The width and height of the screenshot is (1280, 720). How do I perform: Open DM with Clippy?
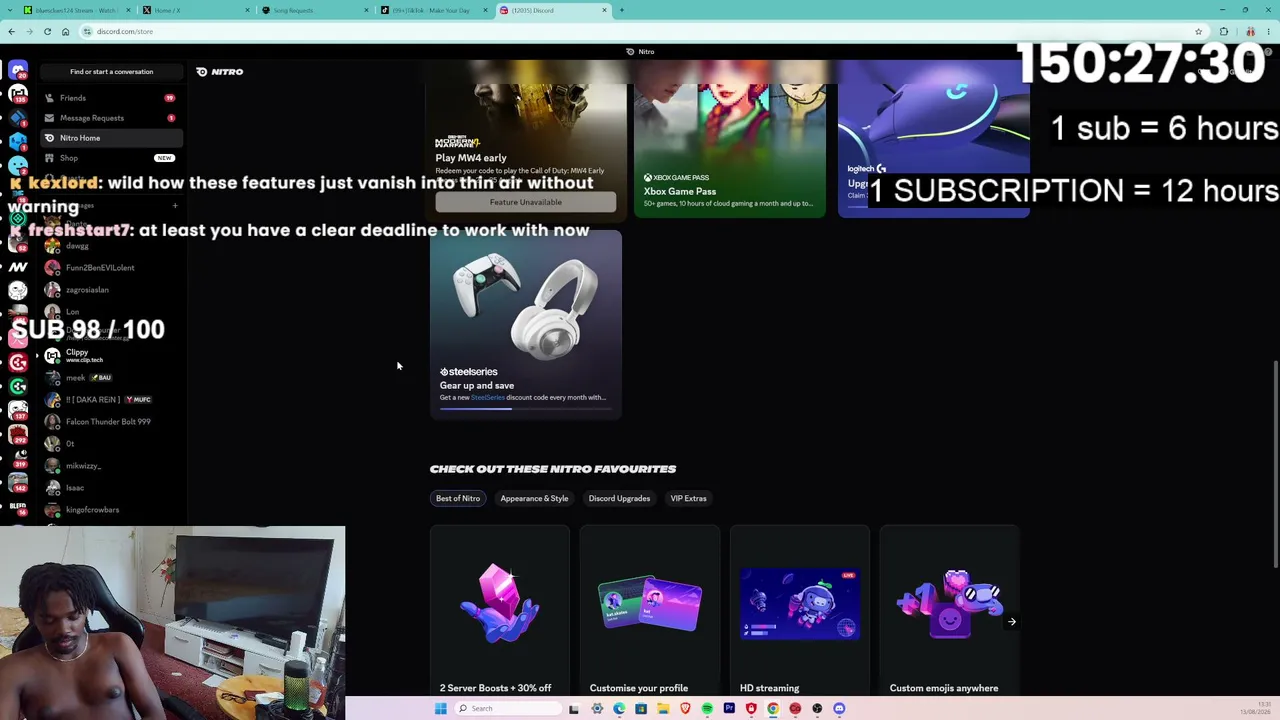pyautogui.click(x=110, y=355)
